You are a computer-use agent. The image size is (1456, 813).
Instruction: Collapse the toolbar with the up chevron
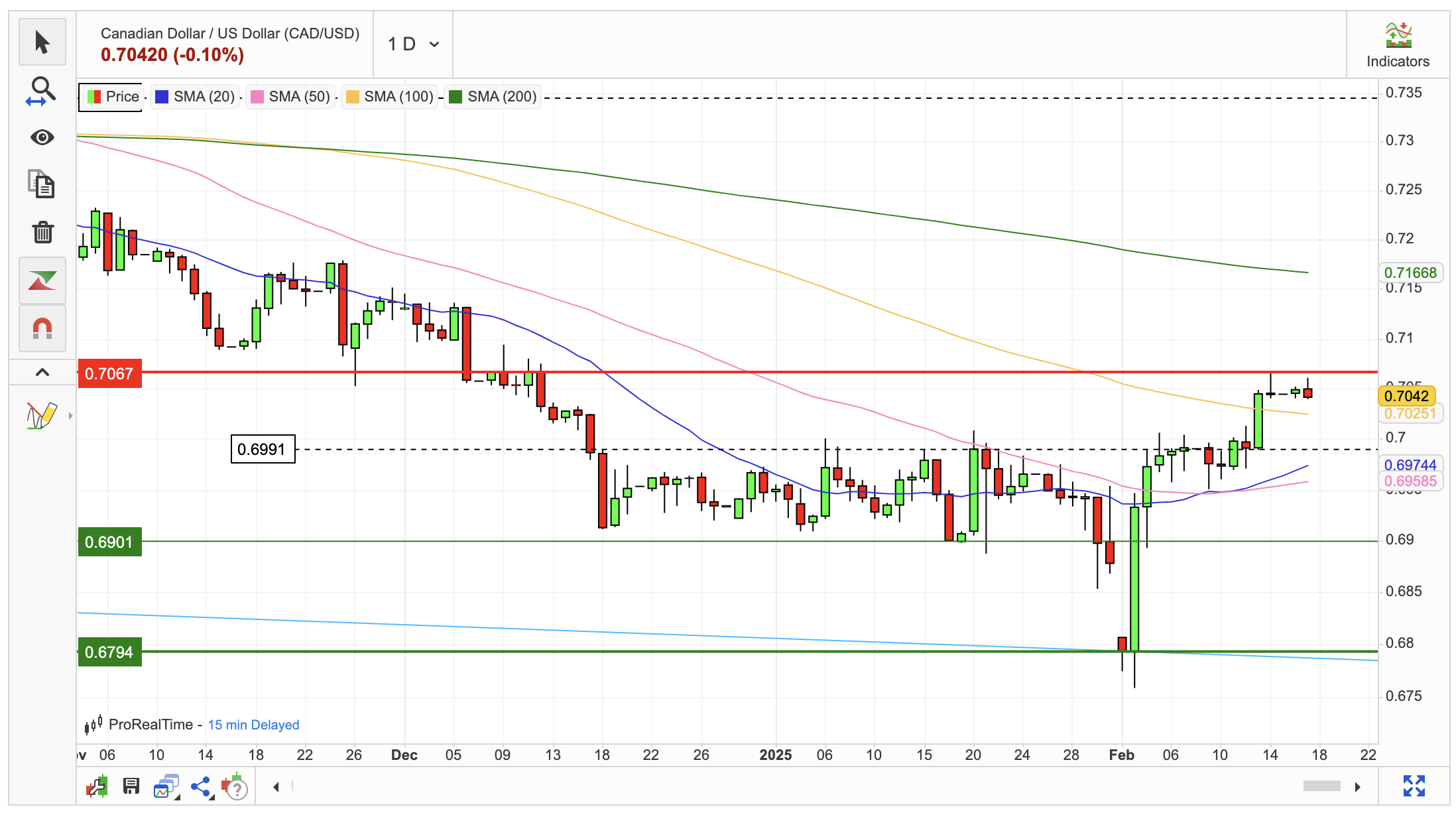[x=42, y=372]
